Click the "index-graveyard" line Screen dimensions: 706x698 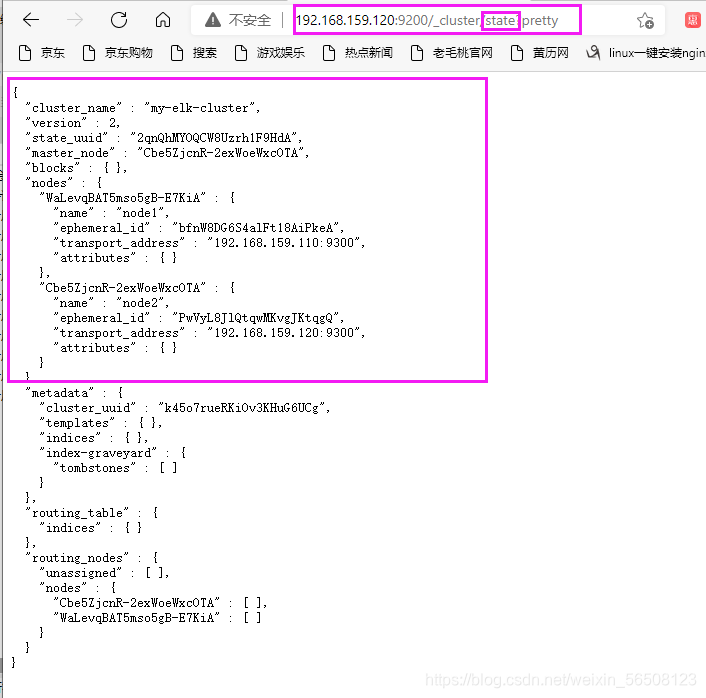(113, 453)
